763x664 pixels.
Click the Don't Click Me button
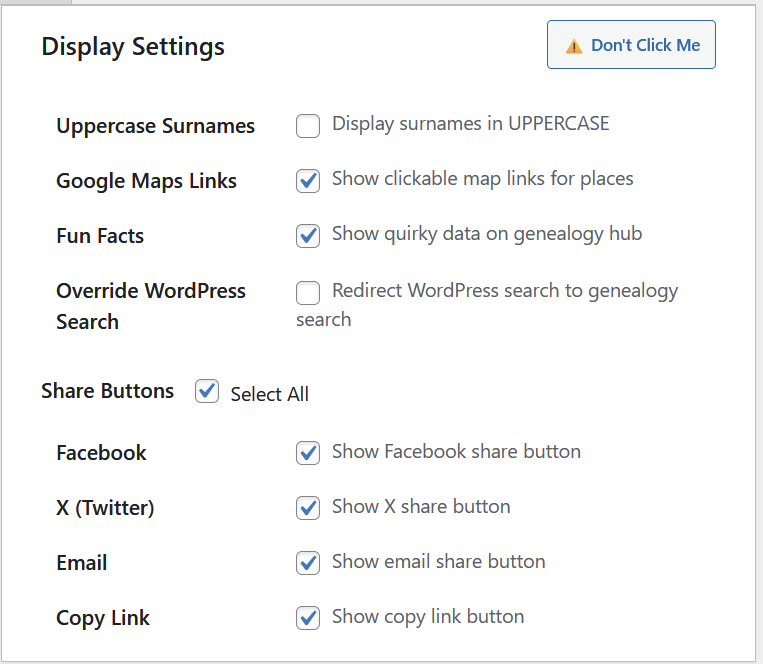[631, 45]
